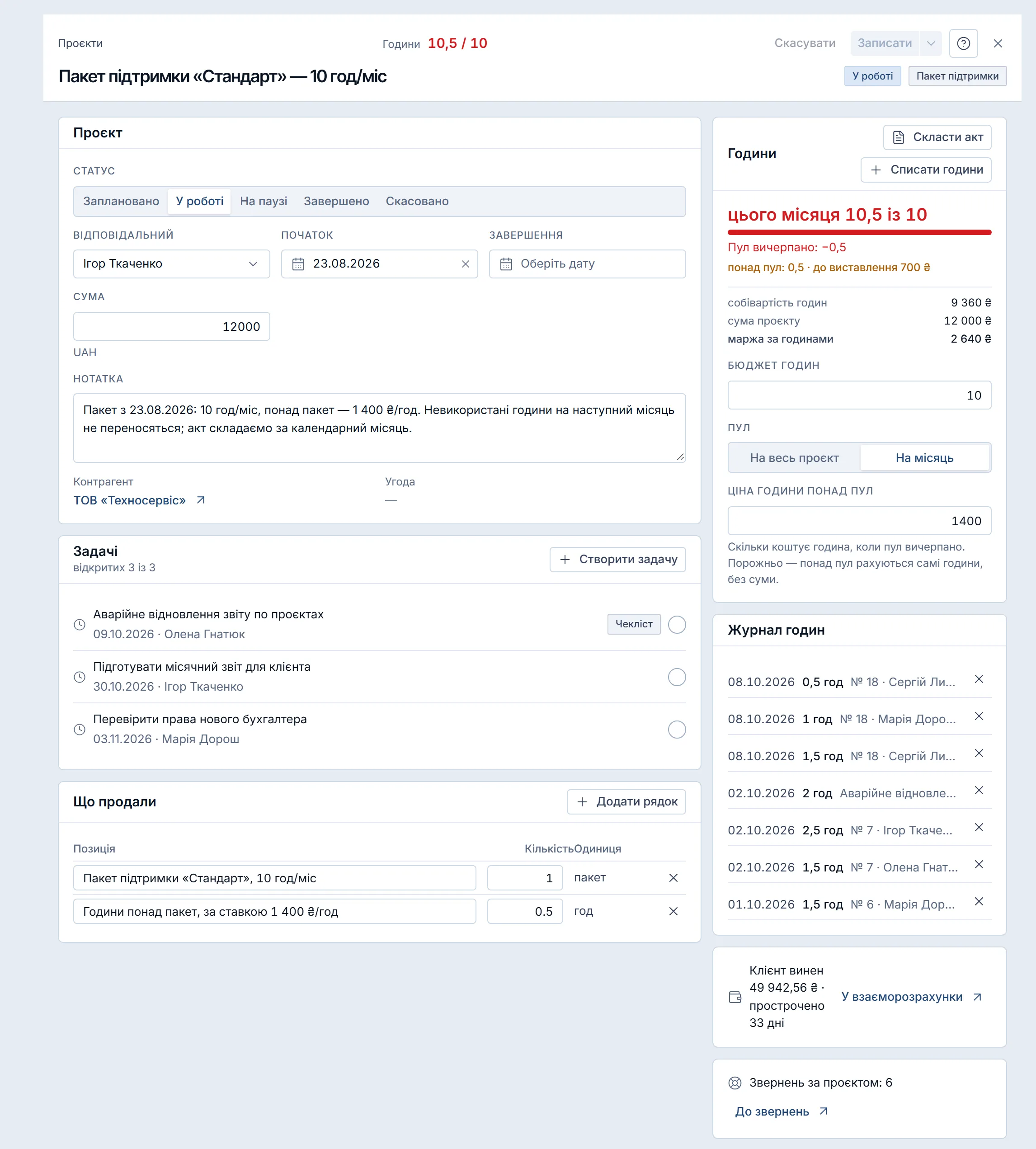Edit the Ціна години понад пул field
1036x1149 pixels.
click(860, 521)
